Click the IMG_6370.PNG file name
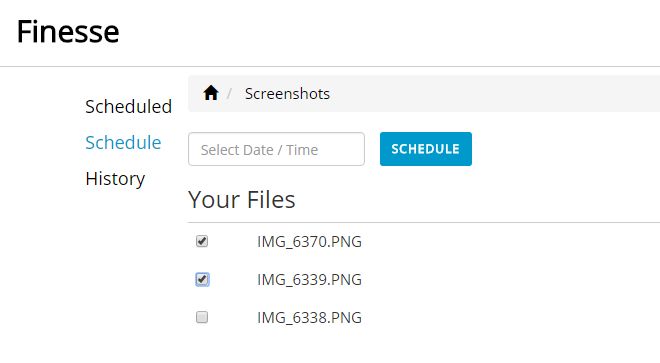 (x=309, y=242)
